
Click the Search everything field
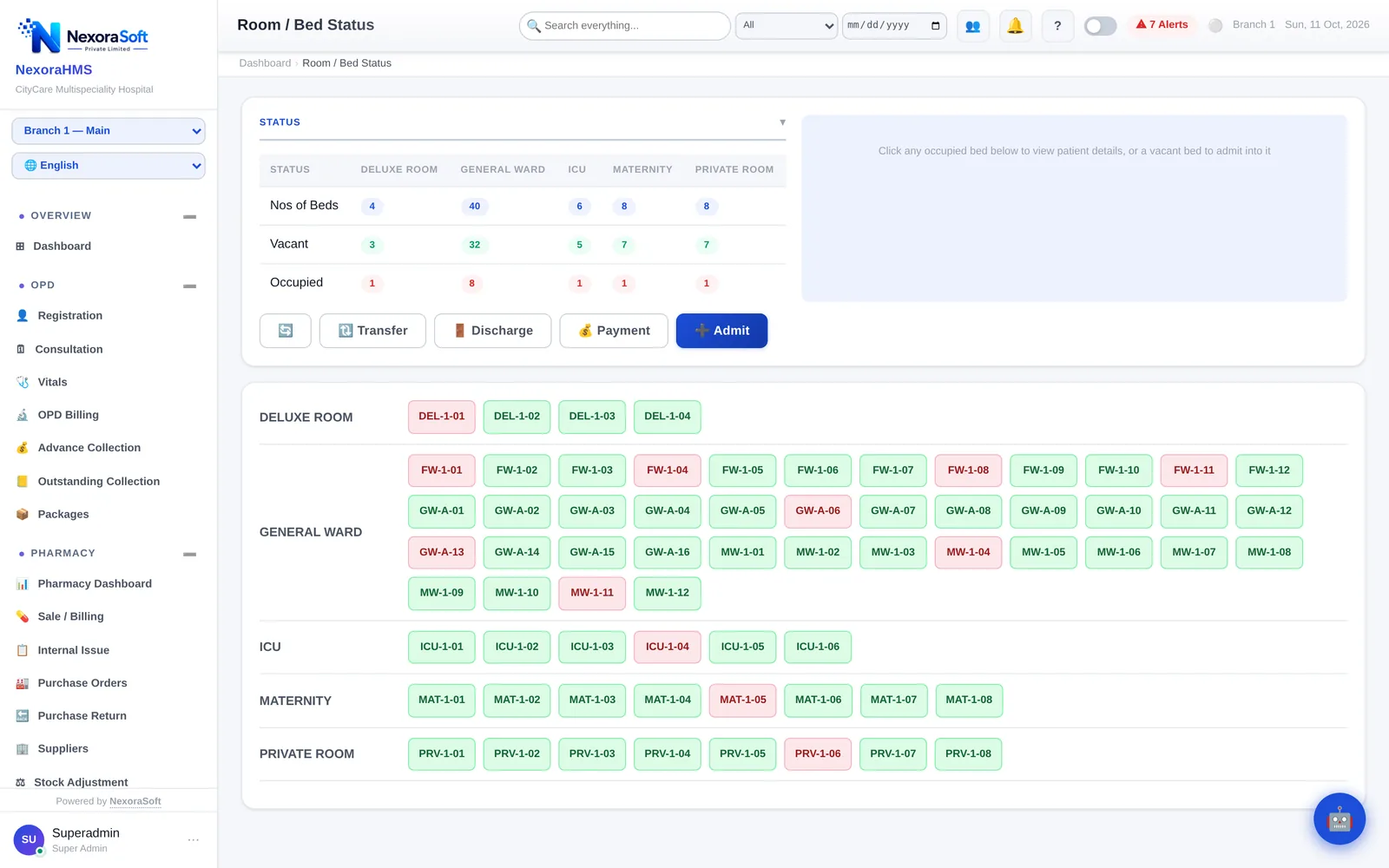(x=625, y=26)
